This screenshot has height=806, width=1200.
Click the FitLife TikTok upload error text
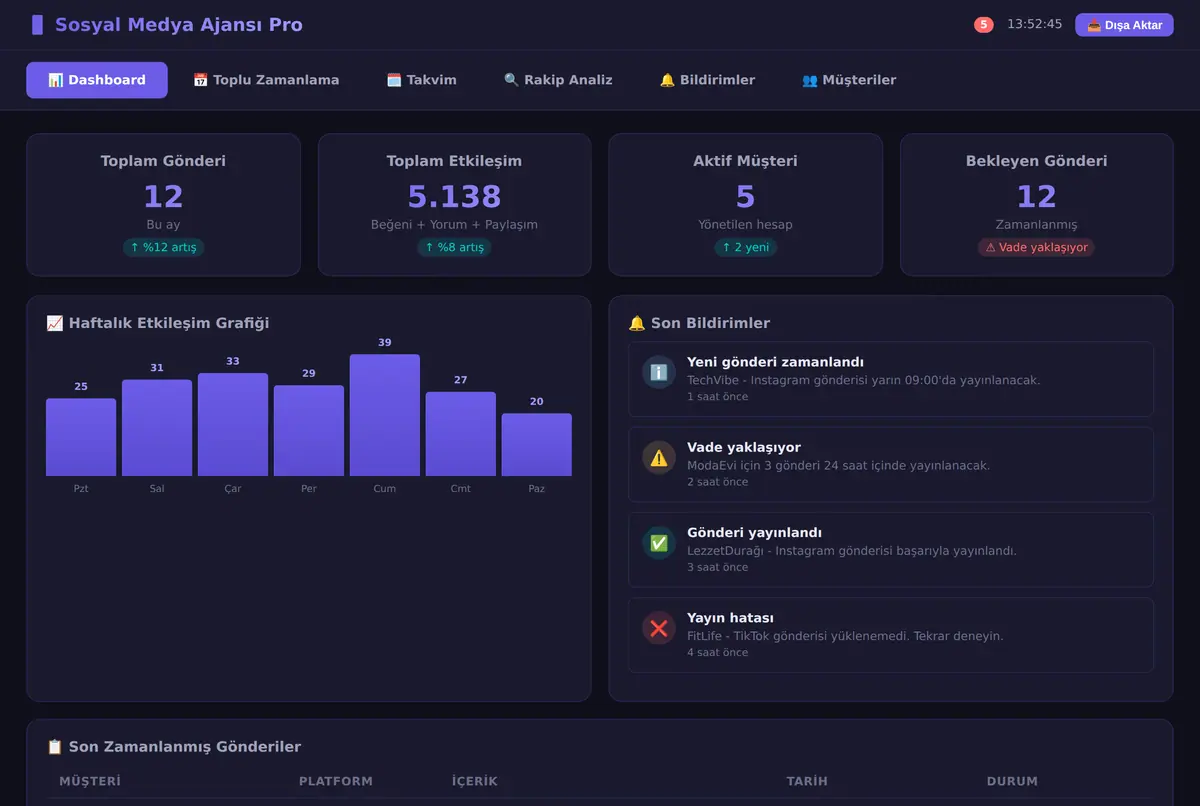(845, 636)
